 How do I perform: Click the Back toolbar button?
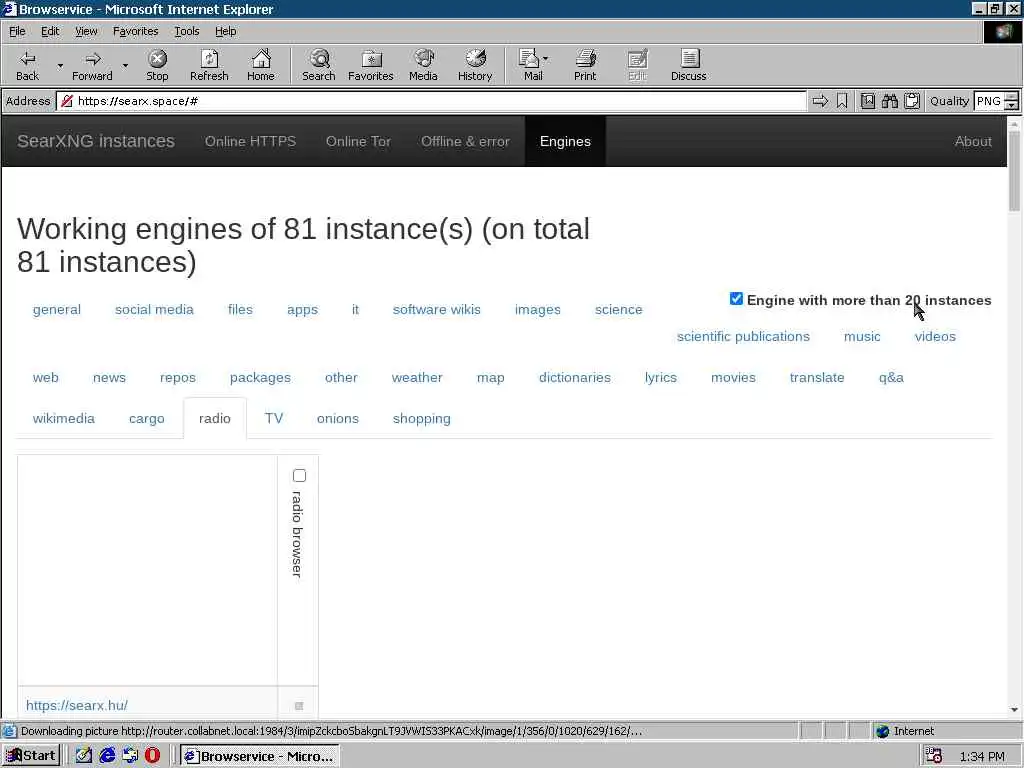pyautogui.click(x=27, y=65)
